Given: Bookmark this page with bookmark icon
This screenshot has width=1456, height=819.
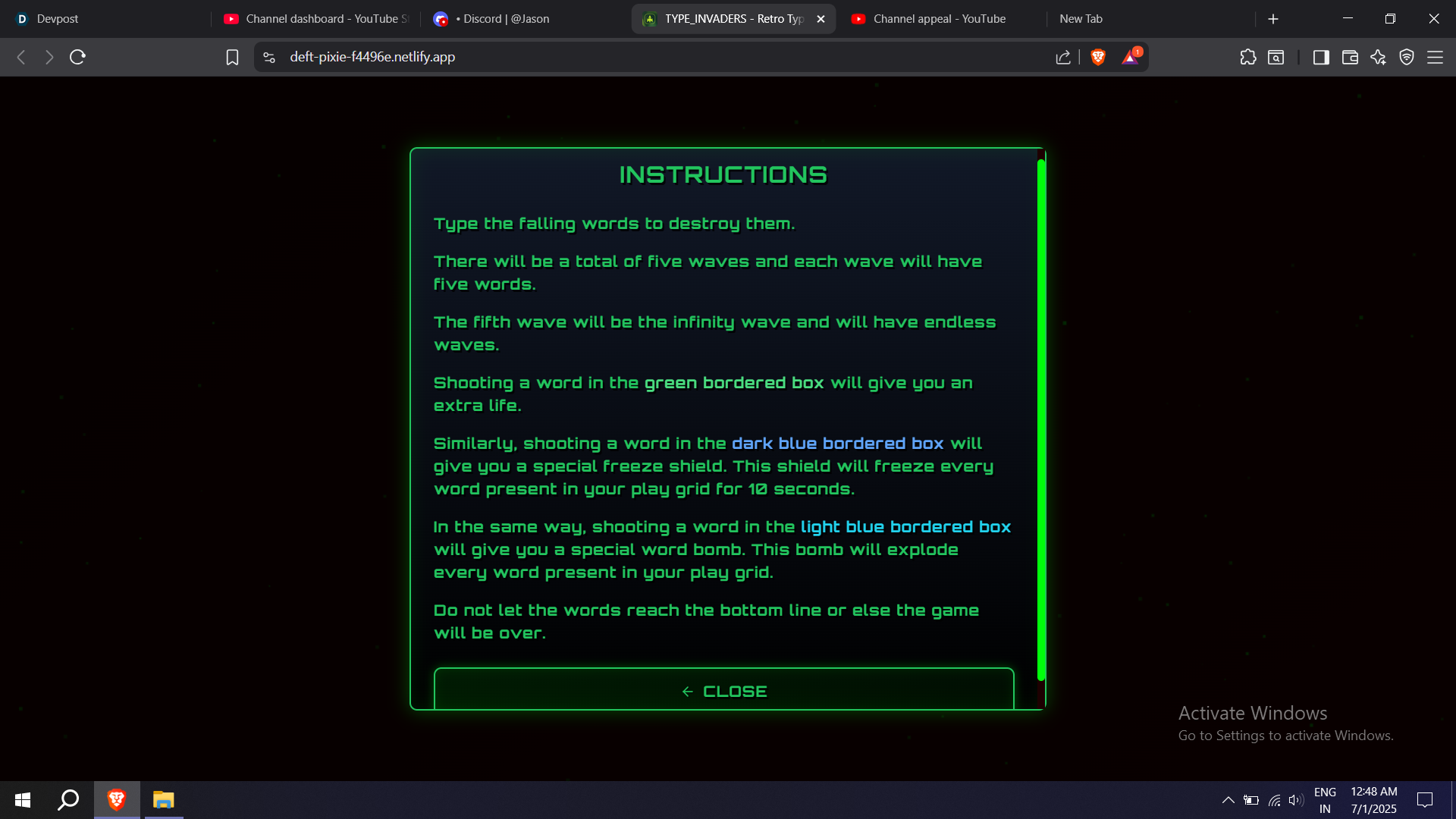Looking at the screenshot, I should click(x=232, y=58).
